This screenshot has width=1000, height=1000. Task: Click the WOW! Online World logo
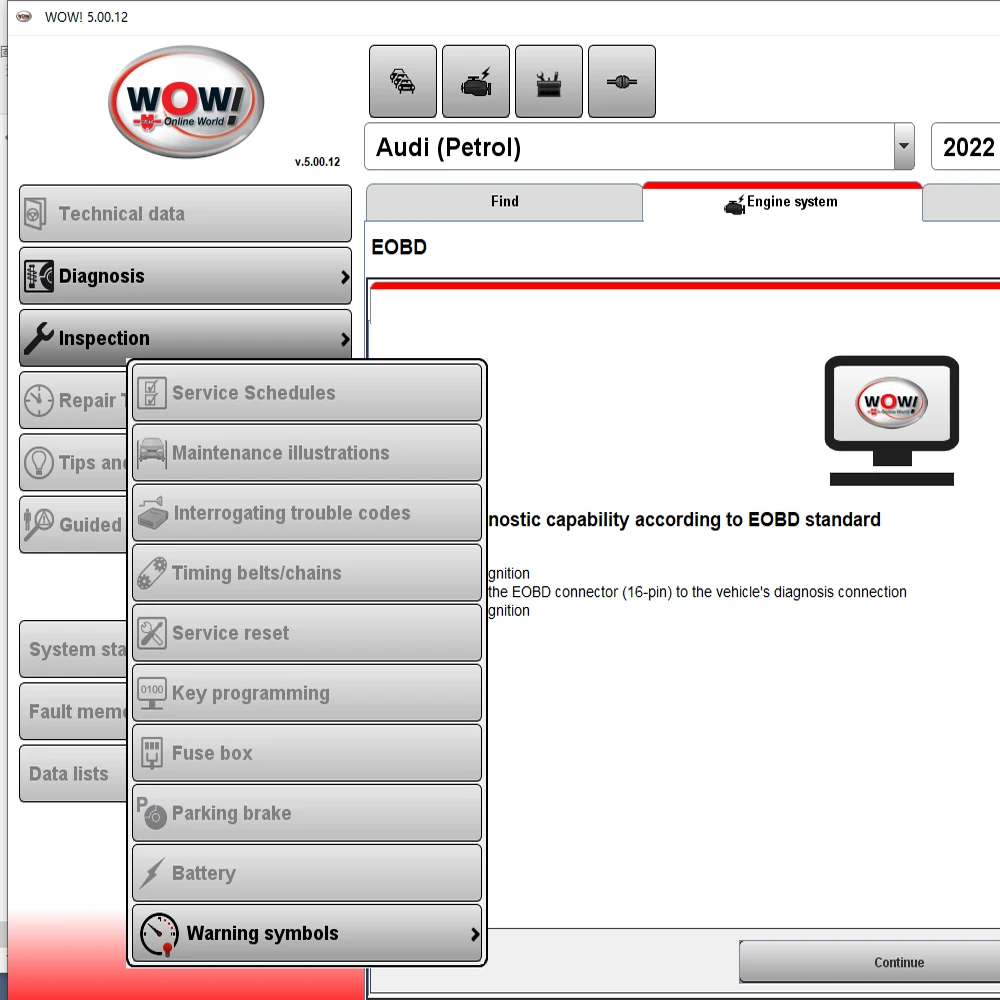click(x=186, y=101)
